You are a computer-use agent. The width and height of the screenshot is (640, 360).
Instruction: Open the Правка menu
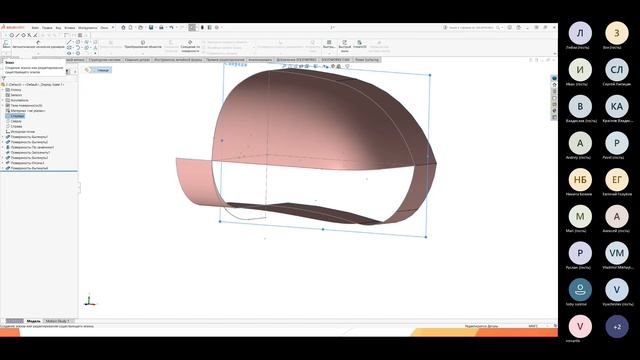(47, 28)
